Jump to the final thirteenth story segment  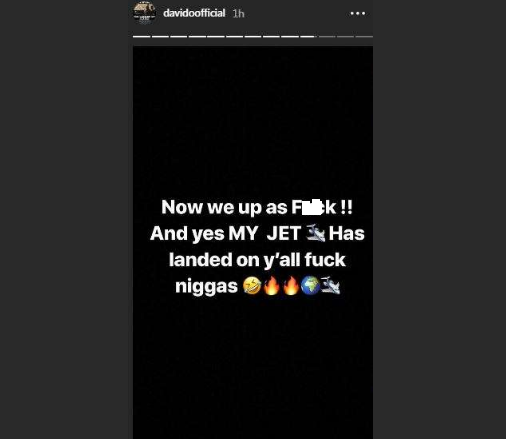364,36
